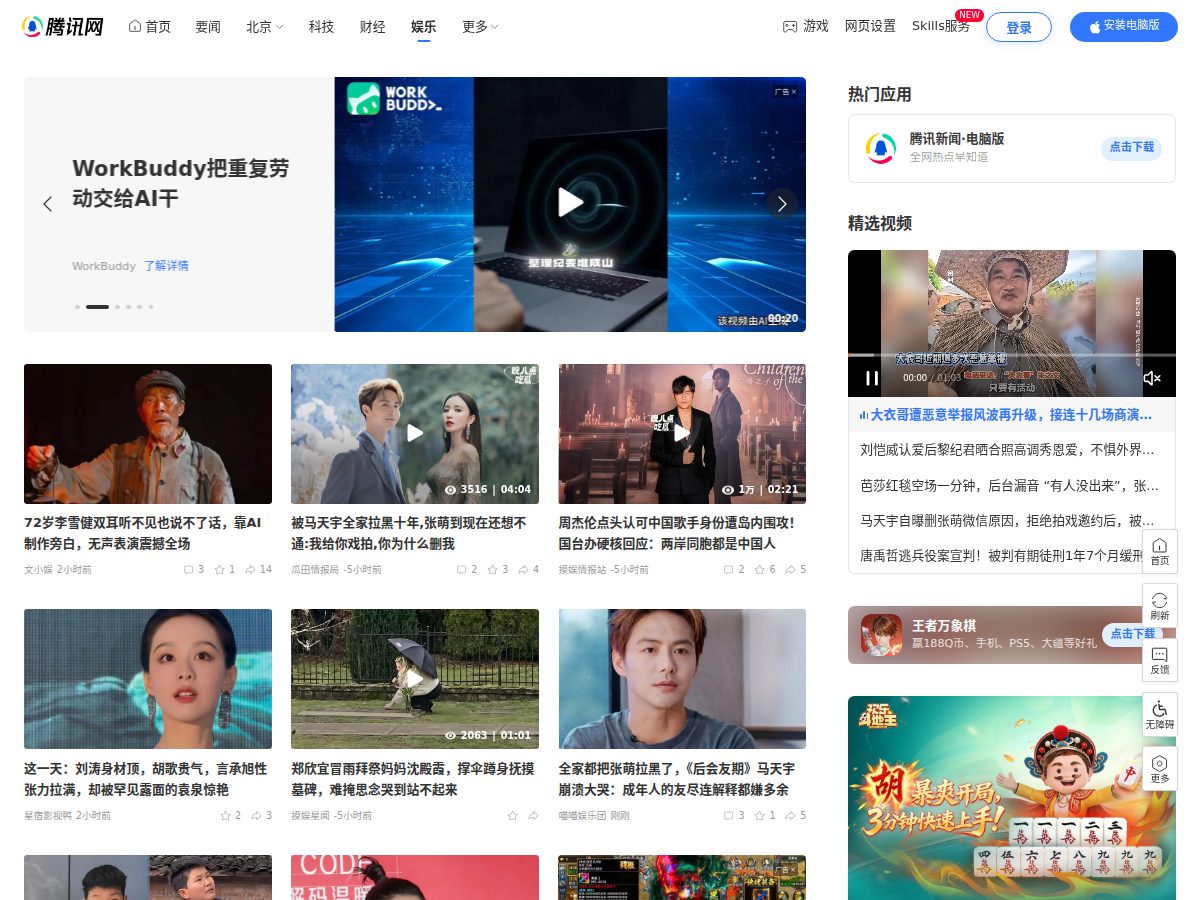This screenshot has height=900, width=1200.
Task: Open 游戏 with gamepad icon
Action: coord(806,27)
